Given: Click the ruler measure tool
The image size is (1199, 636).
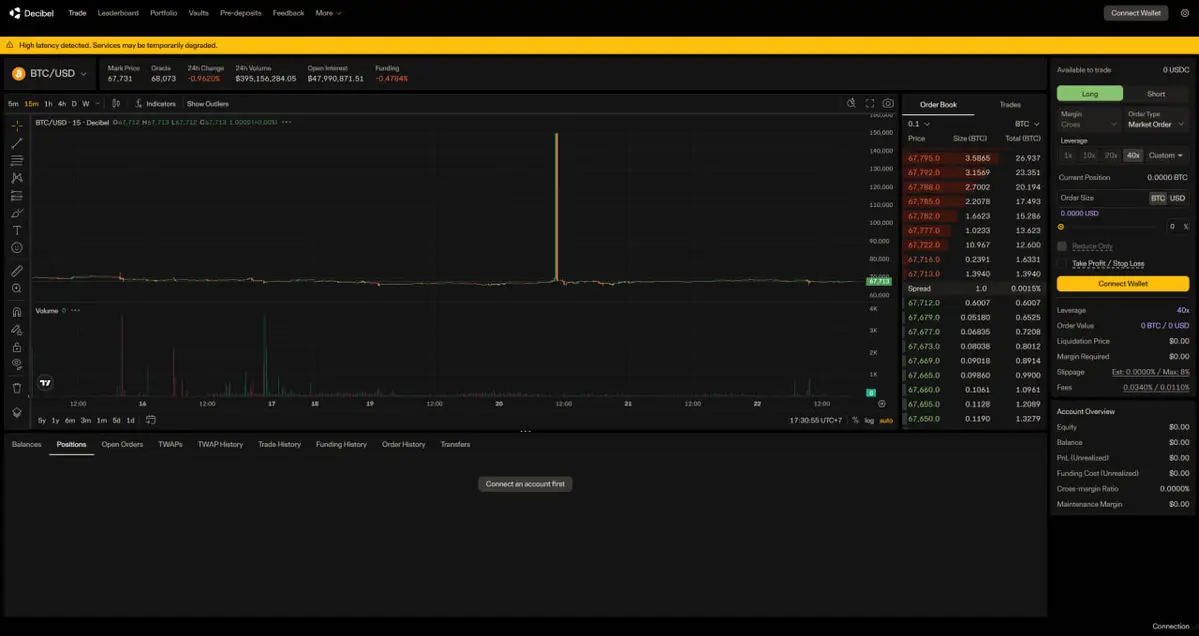Looking at the screenshot, I should point(17,271).
